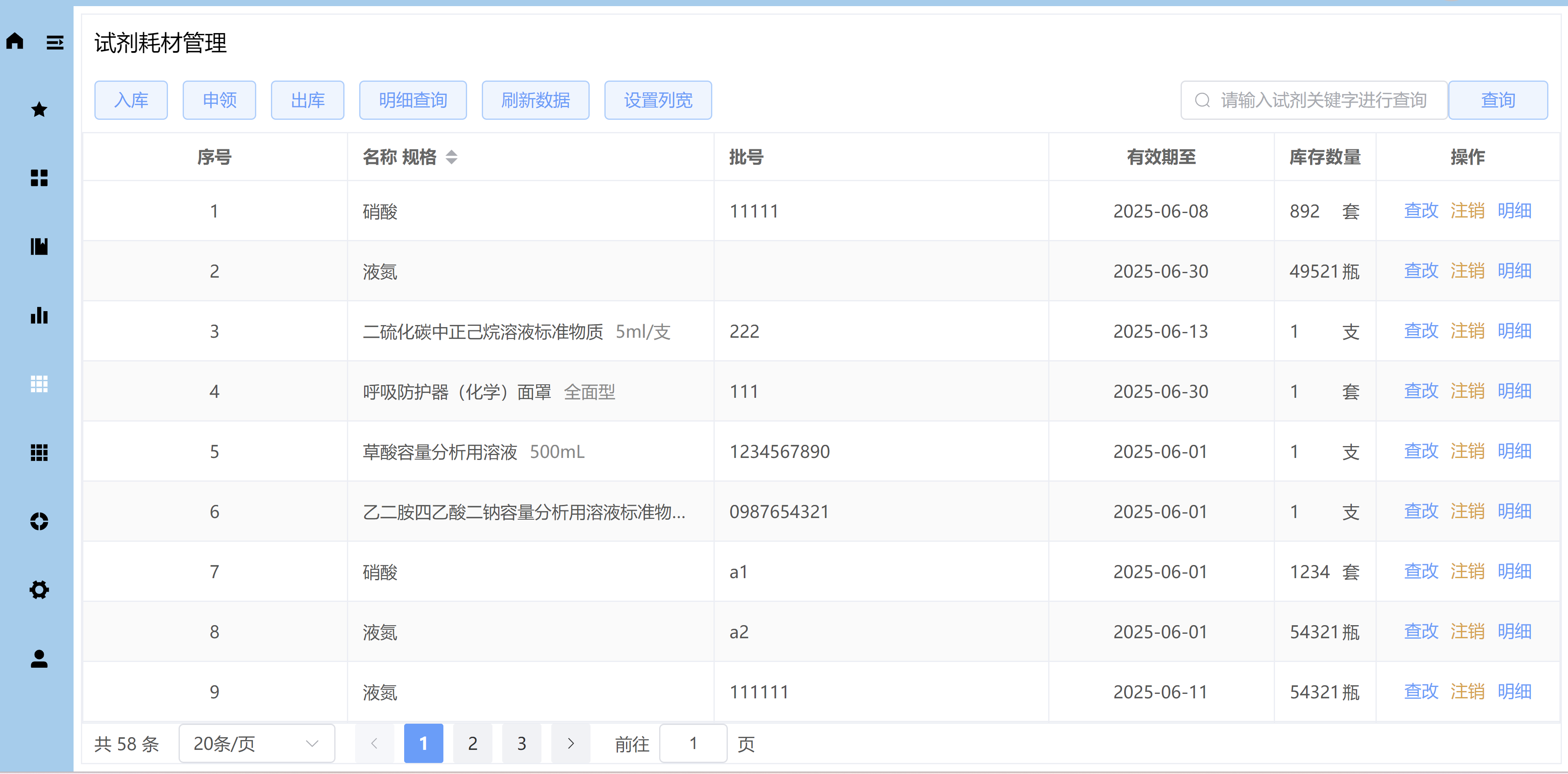The width and height of the screenshot is (1568, 774).
Task: Select the four-squares dashboard sidebar icon
Action: point(39,178)
